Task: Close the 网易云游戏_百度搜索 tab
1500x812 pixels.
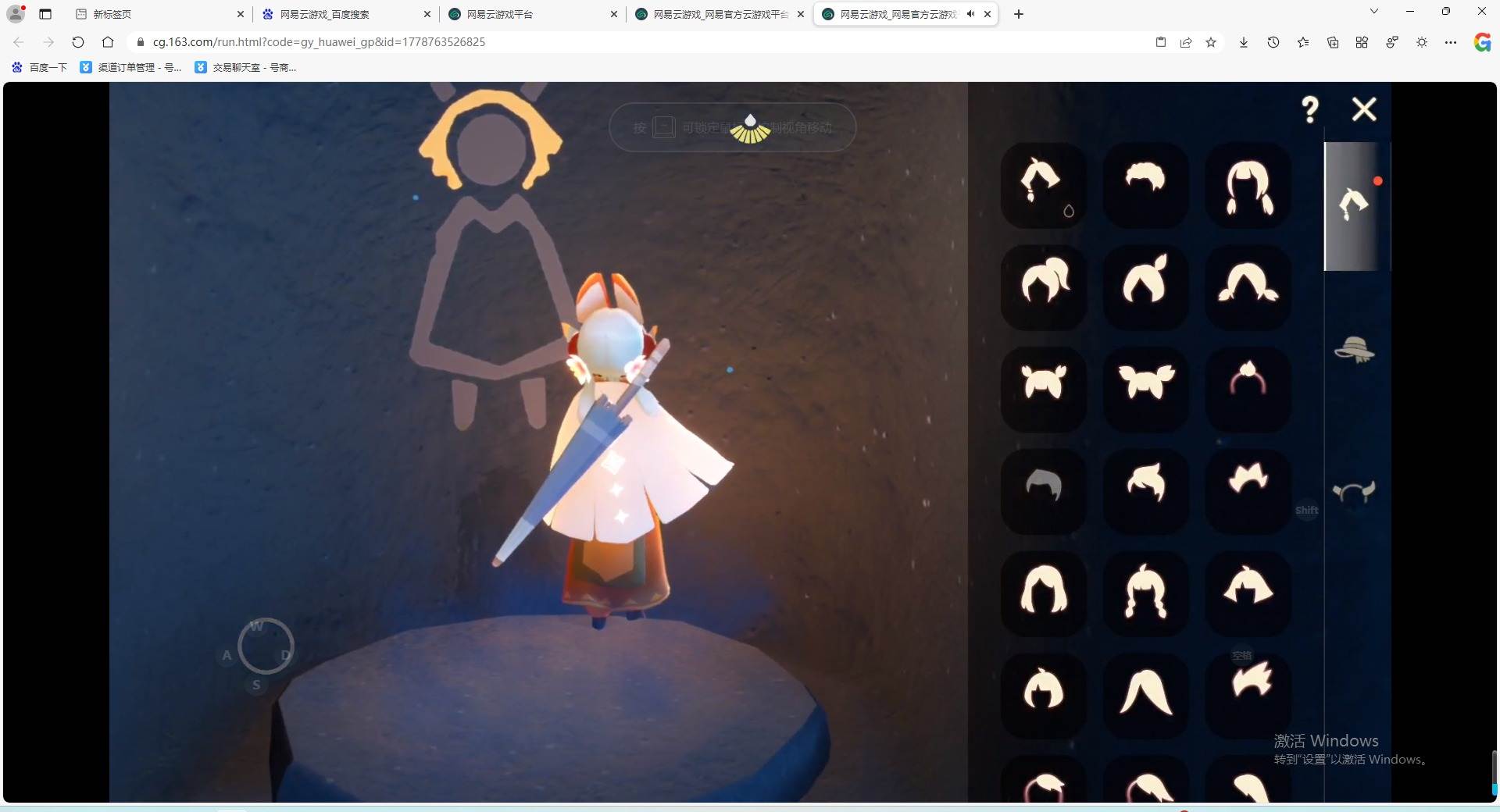Action: [427, 14]
